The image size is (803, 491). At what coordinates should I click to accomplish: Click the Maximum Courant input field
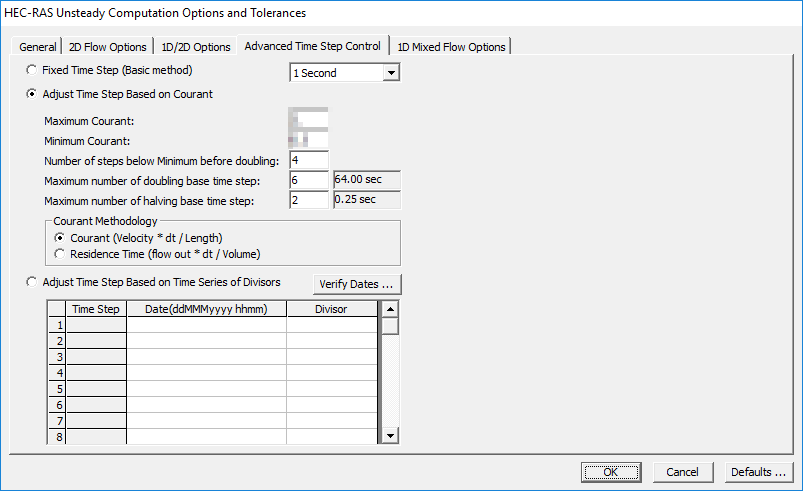309,120
